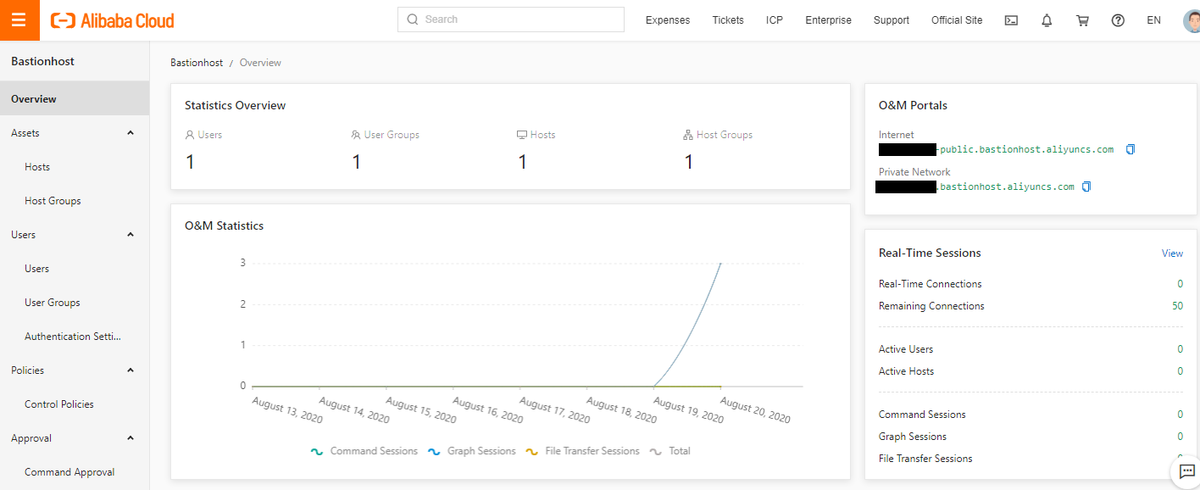Open the ICP top menu
The height and width of the screenshot is (490, 1200).
(x=775, y=20)
